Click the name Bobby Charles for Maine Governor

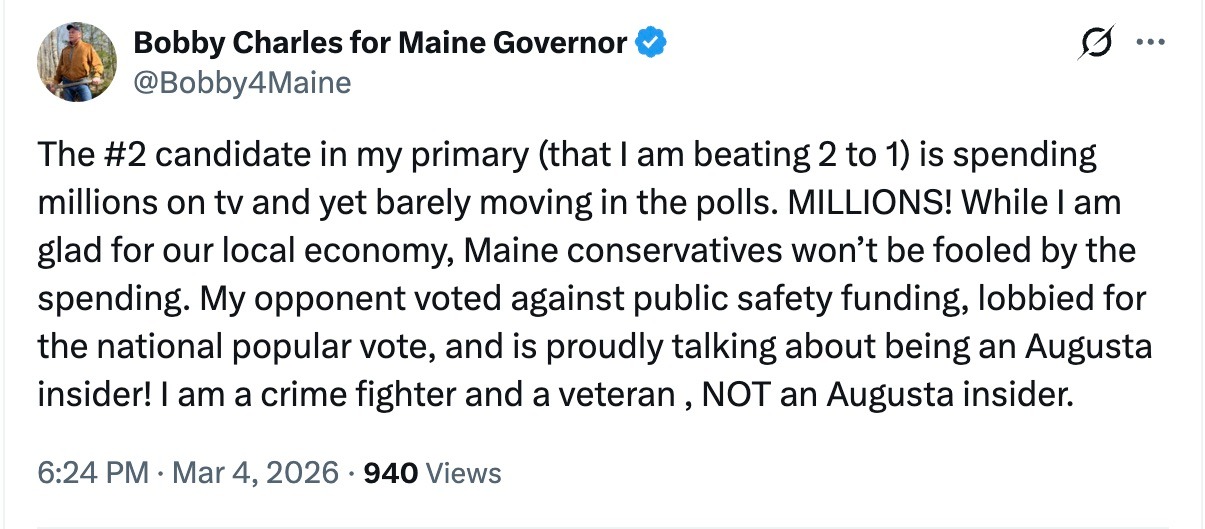(380, 43)
